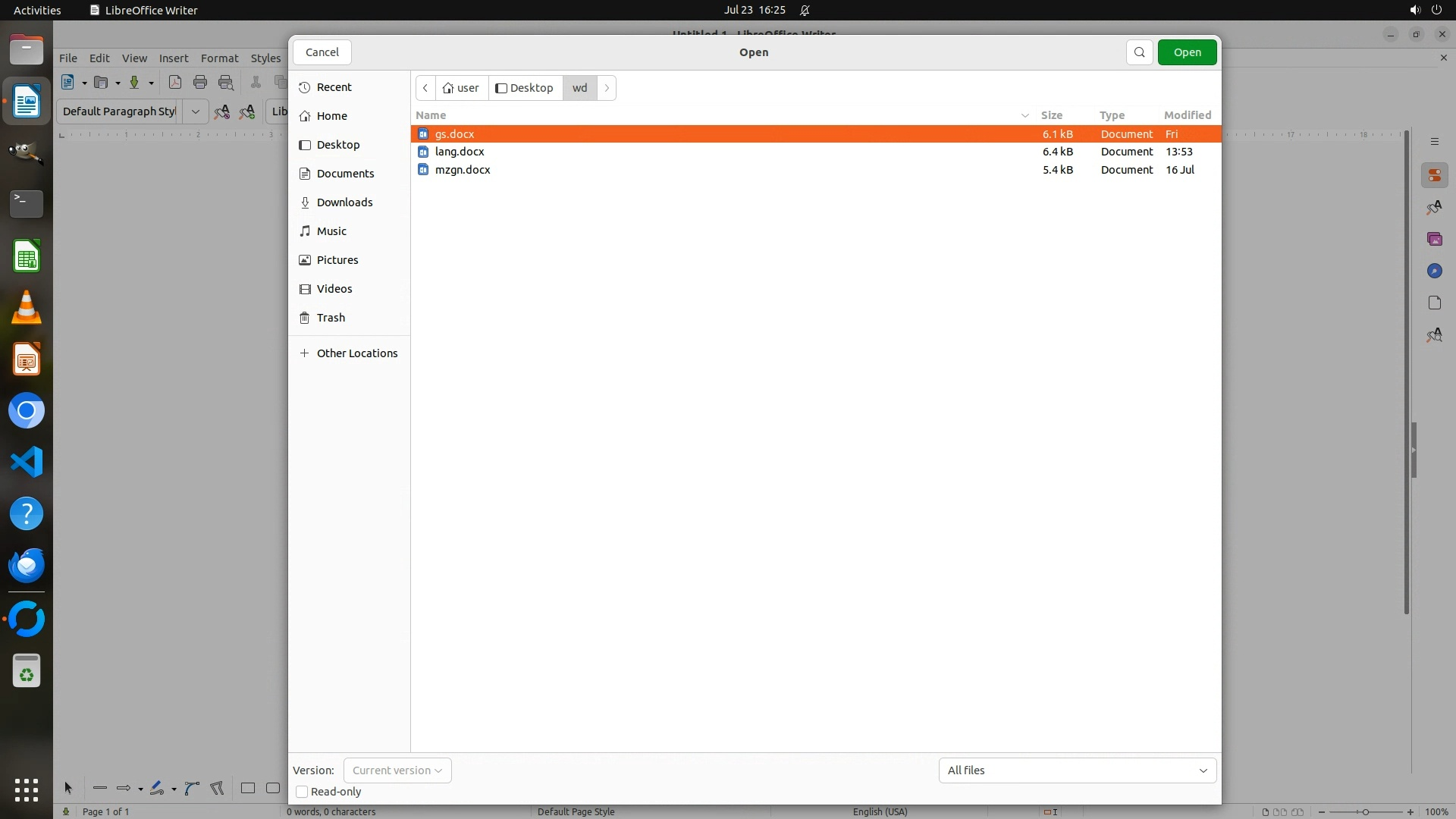Sort files by the Size column header

pos(1051,115)
